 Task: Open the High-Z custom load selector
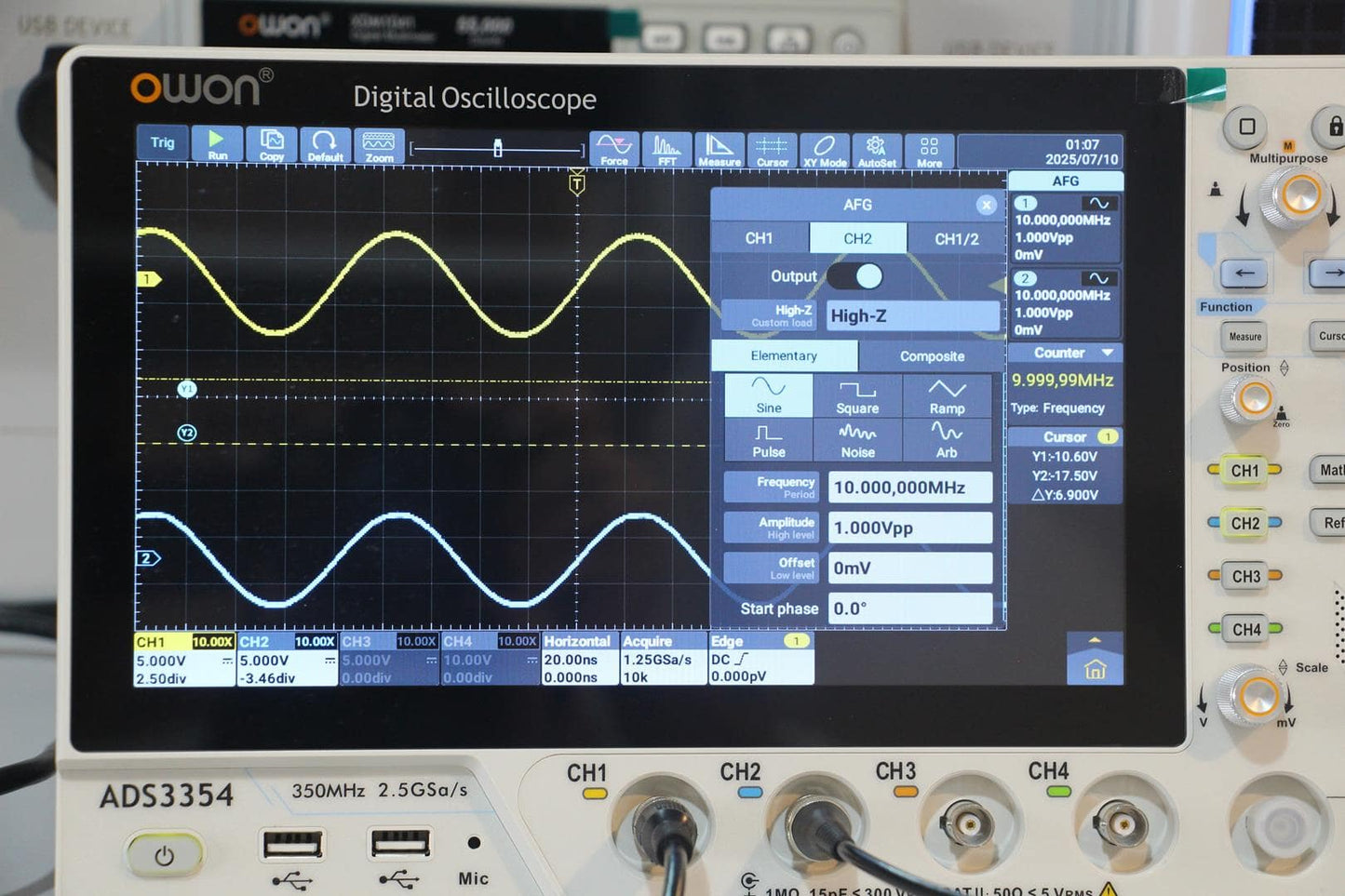[770, 315]
